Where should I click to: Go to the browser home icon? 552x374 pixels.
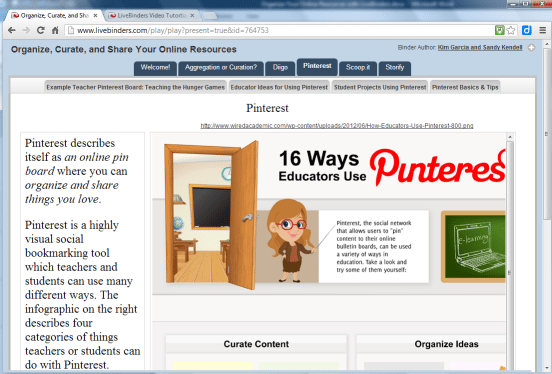(55, 30)
